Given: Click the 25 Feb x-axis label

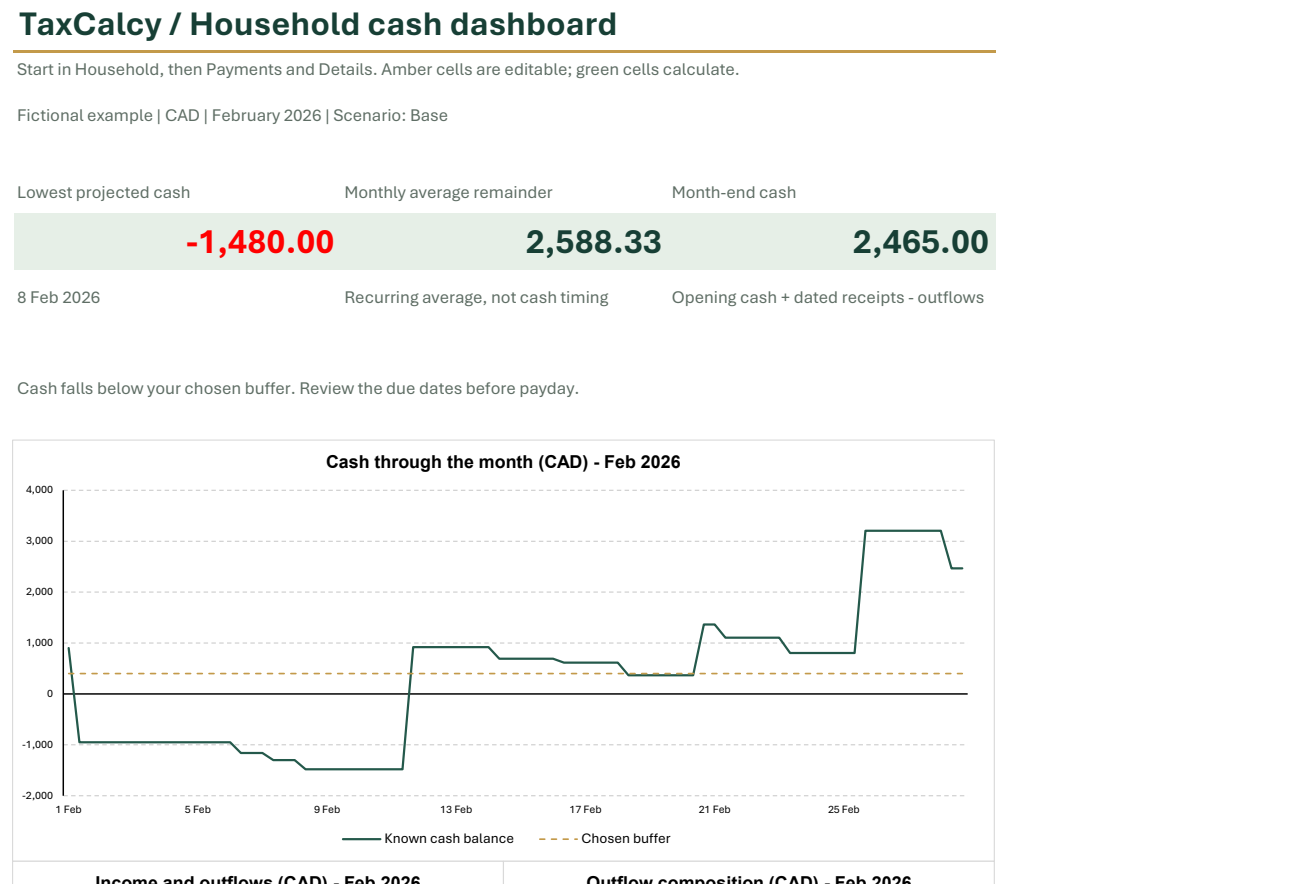Looking at the screenshot, I should 843,810.
